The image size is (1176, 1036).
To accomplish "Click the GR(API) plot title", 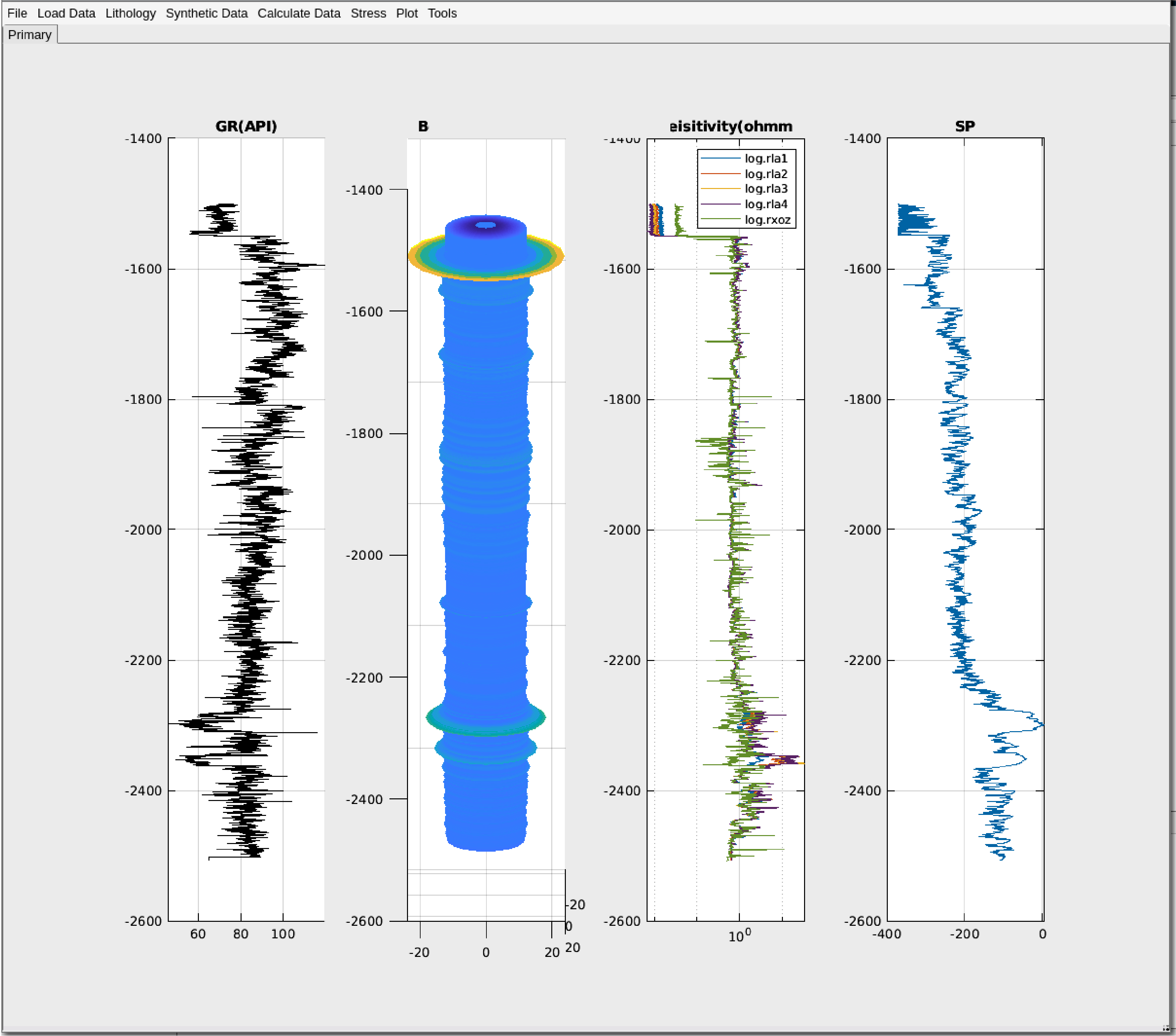I will (246, 125).
